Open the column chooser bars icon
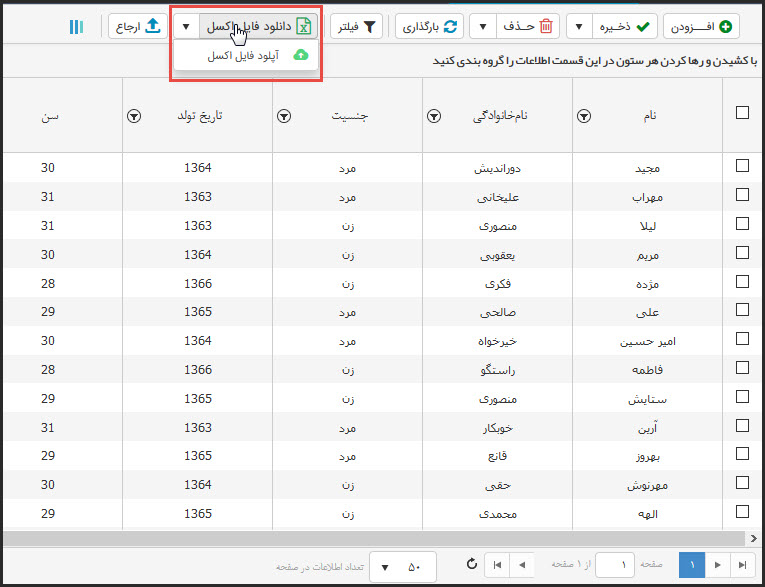Screen dimensions: 765x587 point(76,27)
